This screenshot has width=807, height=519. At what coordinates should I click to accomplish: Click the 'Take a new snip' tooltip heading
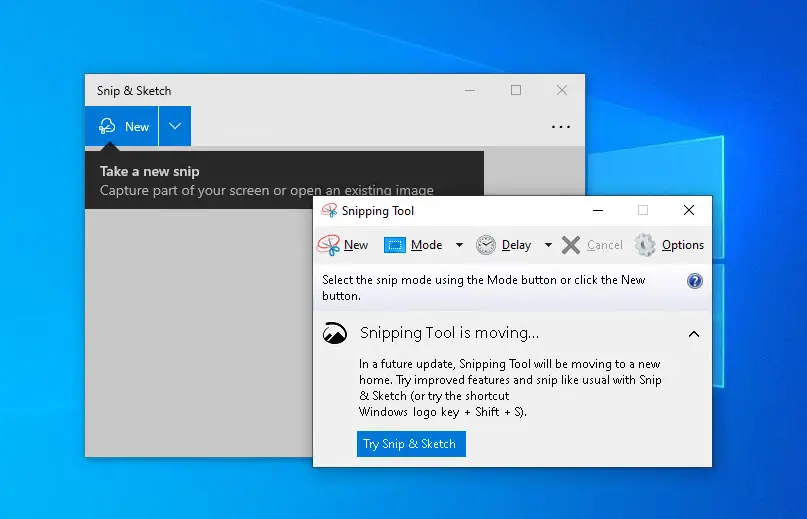[x=149, y=171]
